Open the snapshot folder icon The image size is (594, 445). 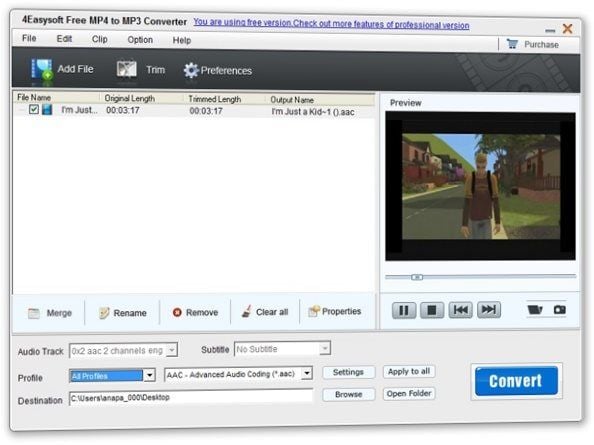pos(535,309)
